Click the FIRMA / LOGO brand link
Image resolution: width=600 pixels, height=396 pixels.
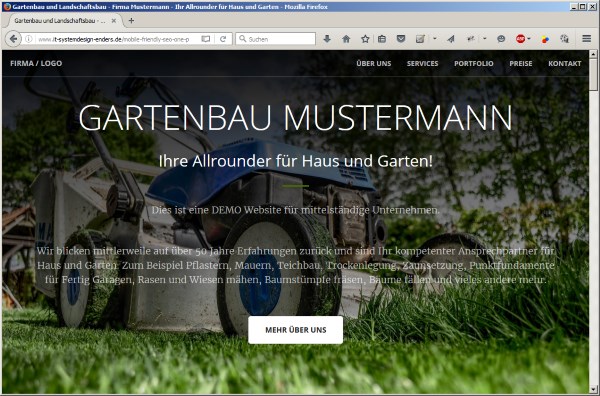click(36, 64)
